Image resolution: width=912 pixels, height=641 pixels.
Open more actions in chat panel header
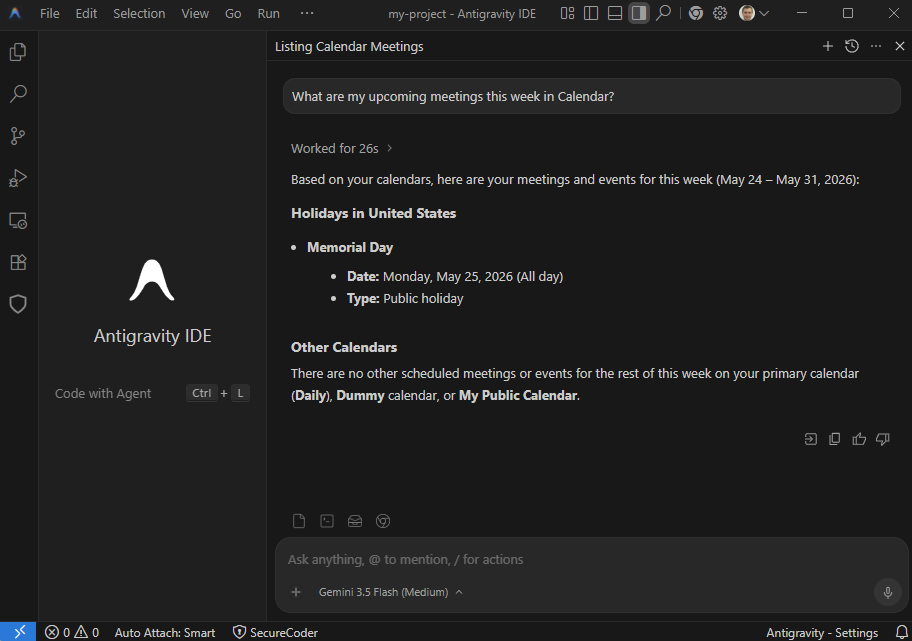(x=876, y=46)
